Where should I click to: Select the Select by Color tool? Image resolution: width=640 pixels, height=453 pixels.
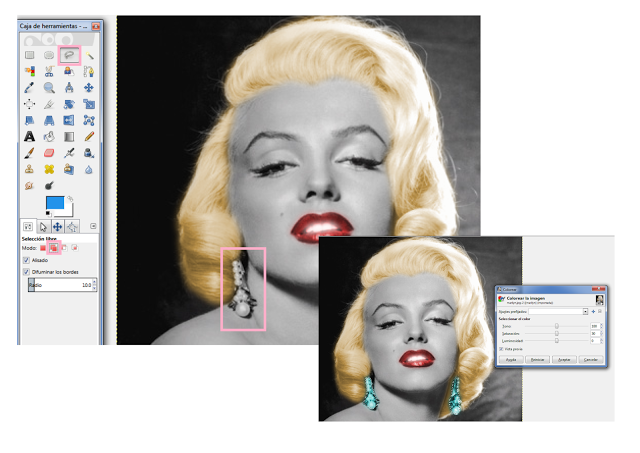tap(29, 71)
